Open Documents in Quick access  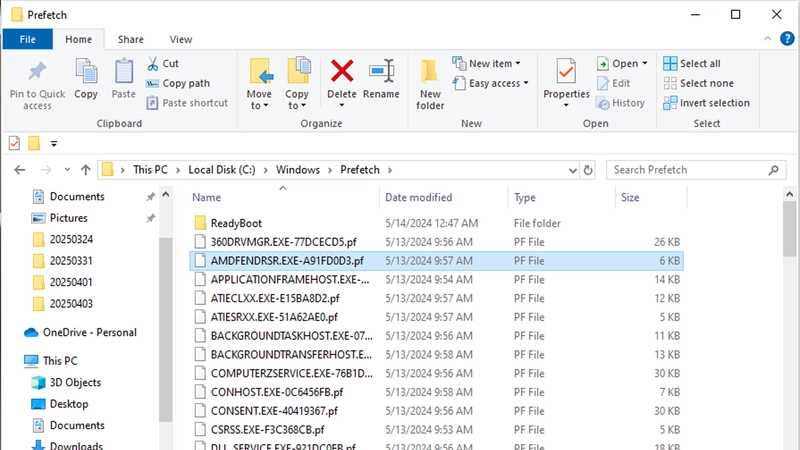77,196
